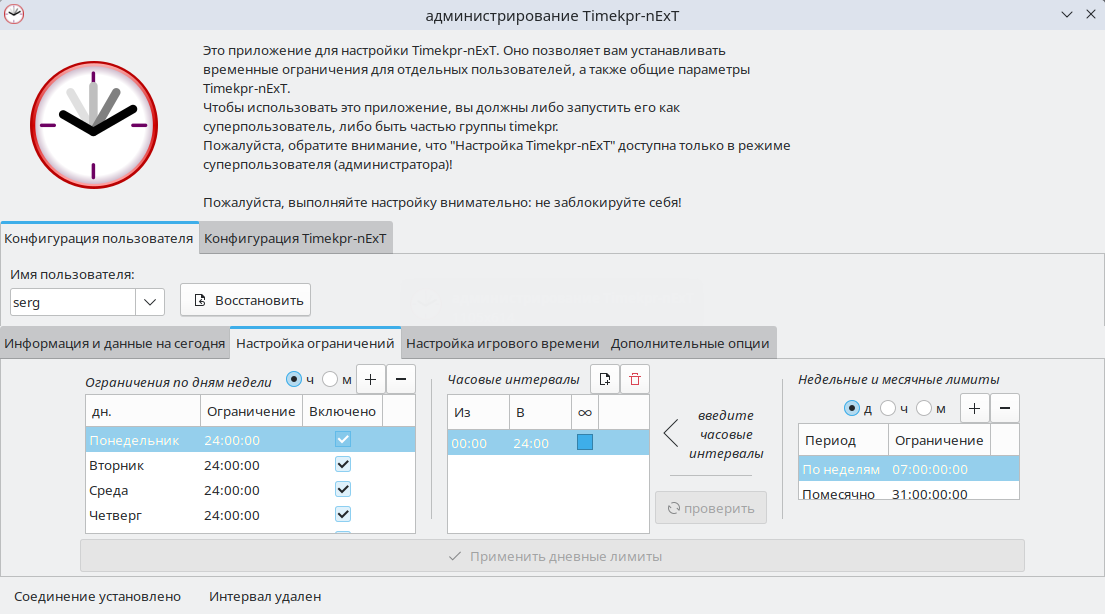
Task: Click Среда limit value 24:00:00
Action: 232,490
